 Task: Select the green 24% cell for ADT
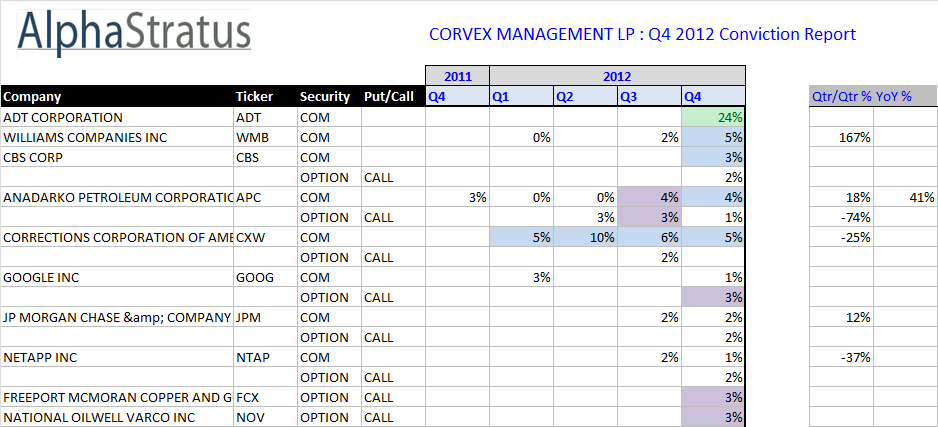(x=713, y=117)
